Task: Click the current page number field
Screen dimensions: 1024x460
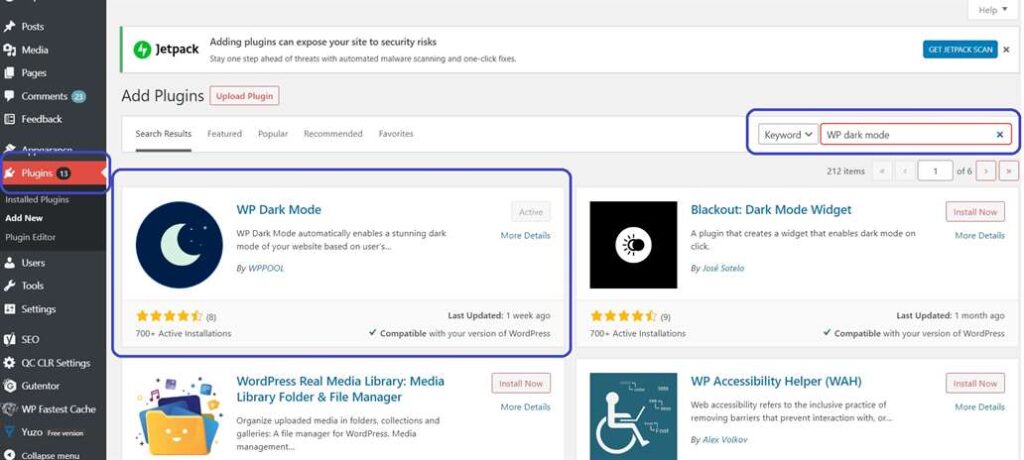Action: tap(935, 171)
